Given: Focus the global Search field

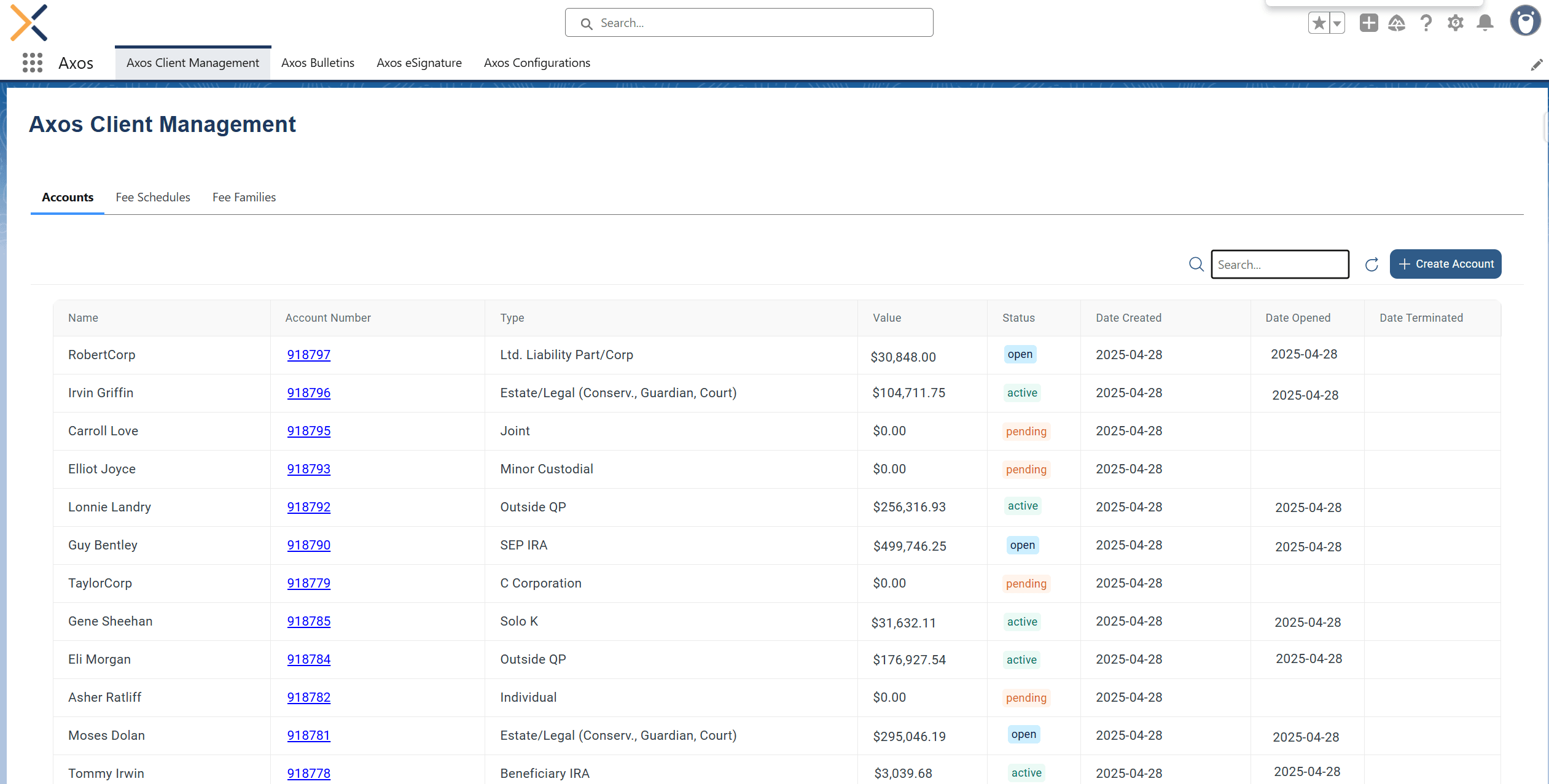Looking at the screenshot, I should pyautogui.click(x=749, y=23).
